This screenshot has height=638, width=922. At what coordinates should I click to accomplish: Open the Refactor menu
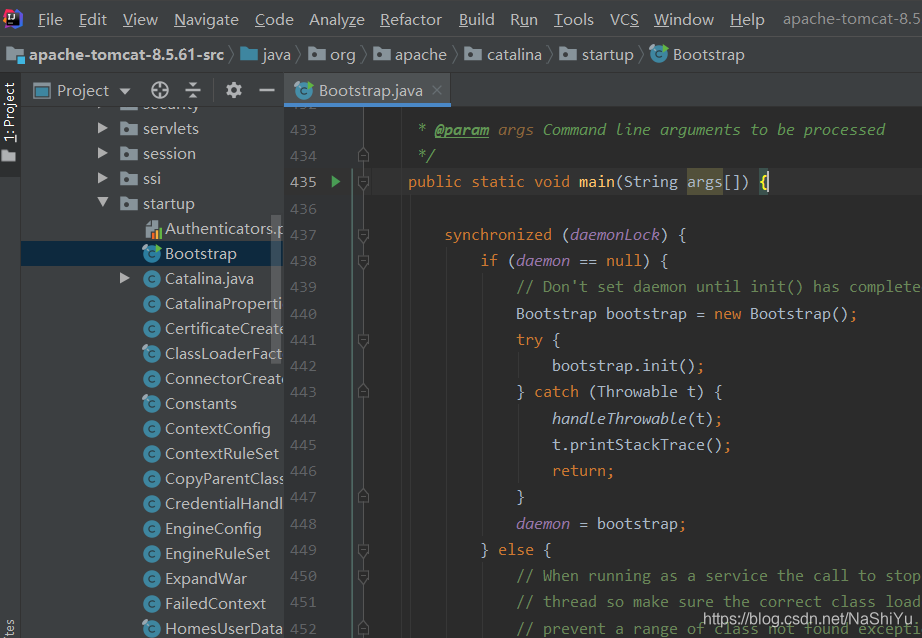coord(410,20)
